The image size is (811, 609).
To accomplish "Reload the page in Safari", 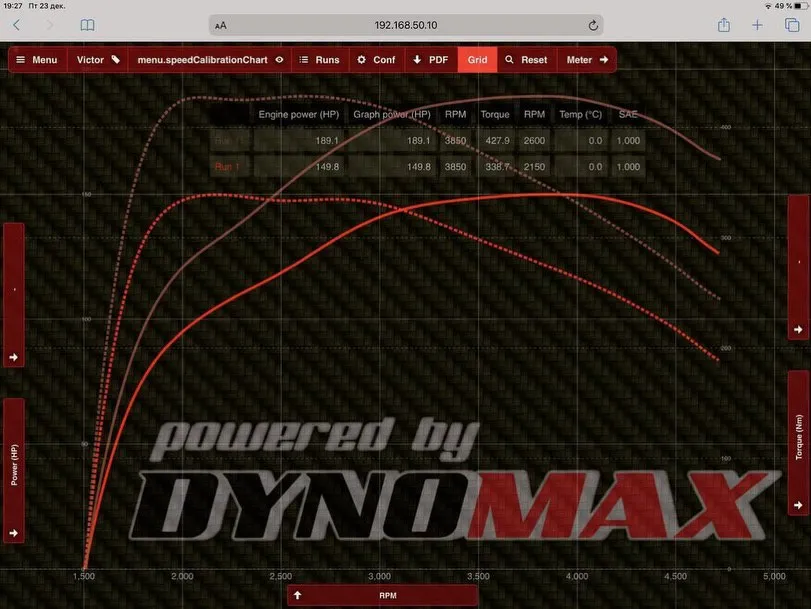I will [x=593, y=25].
